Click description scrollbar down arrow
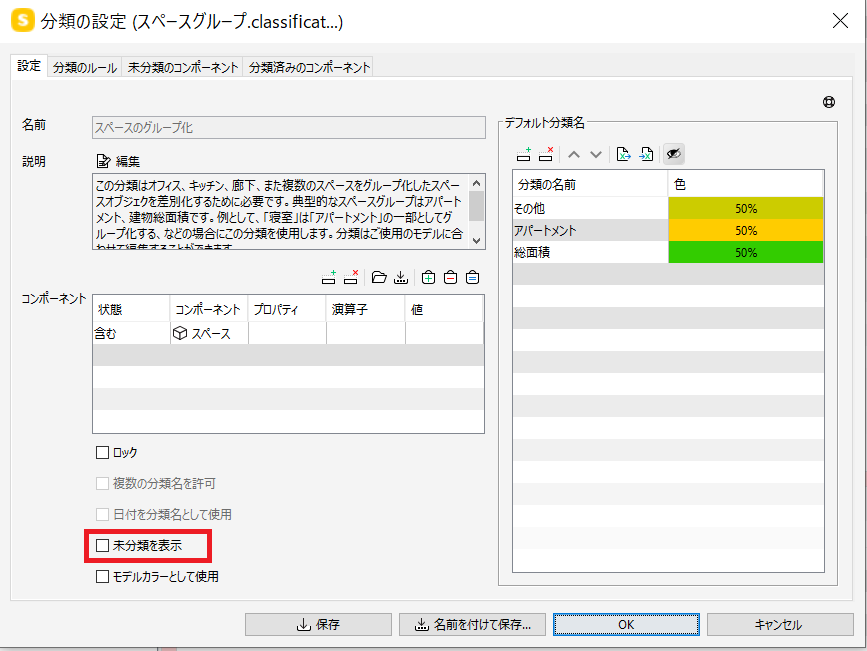This screenshot has height=651, width=867. [x=477, y=241]
